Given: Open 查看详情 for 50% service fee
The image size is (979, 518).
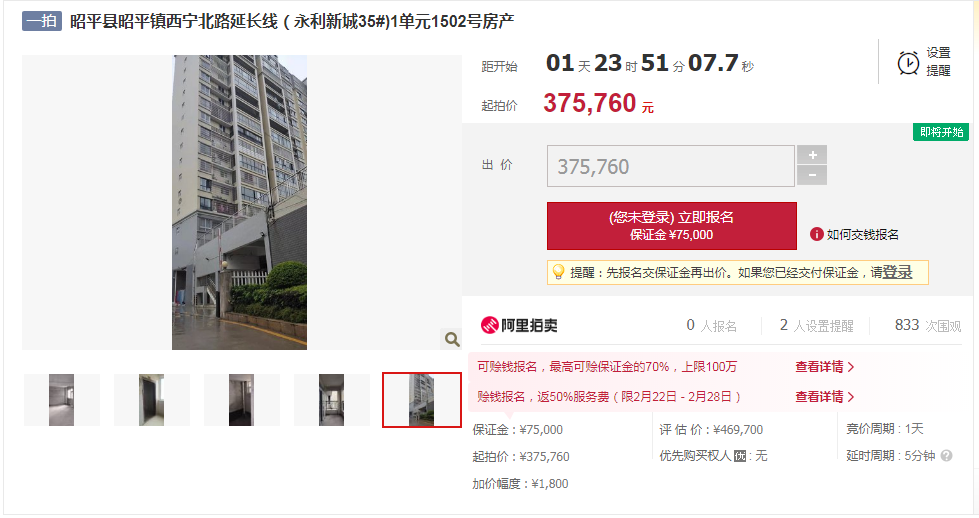Looking at the screenshot, I should (824, 397).
